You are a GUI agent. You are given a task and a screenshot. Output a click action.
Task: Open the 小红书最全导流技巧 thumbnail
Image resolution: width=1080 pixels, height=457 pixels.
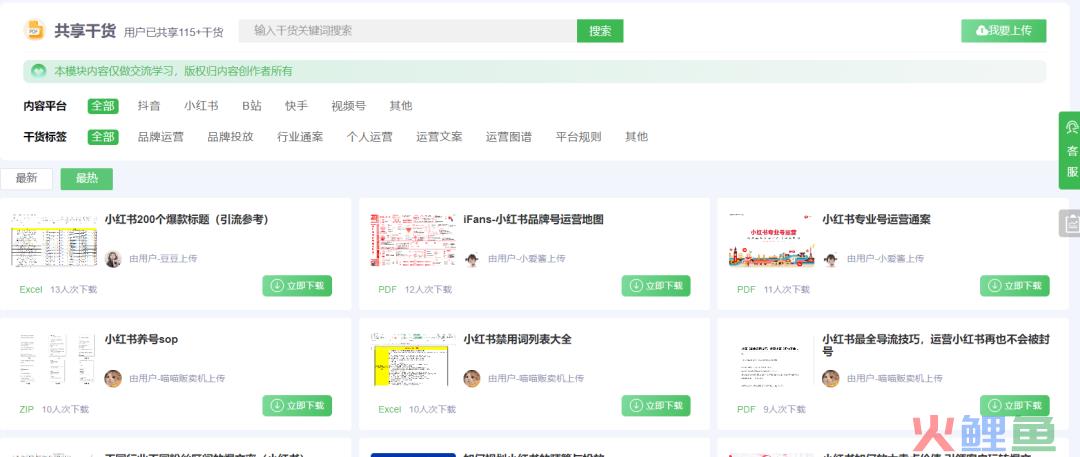[771, 359]
